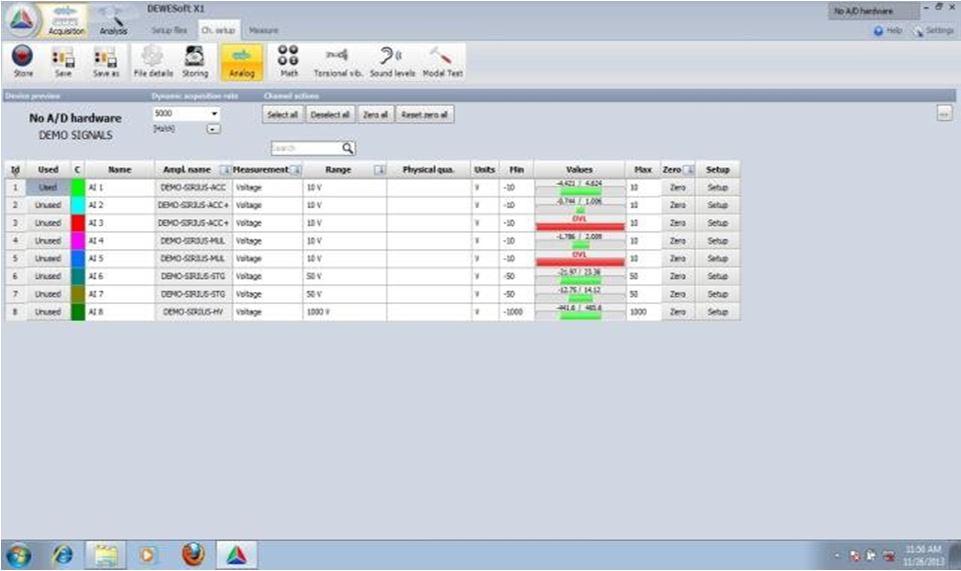Click the Save as icon
The width and height of the screenshot is (961, 571).
pyautogui.click(x=105, y=61)
